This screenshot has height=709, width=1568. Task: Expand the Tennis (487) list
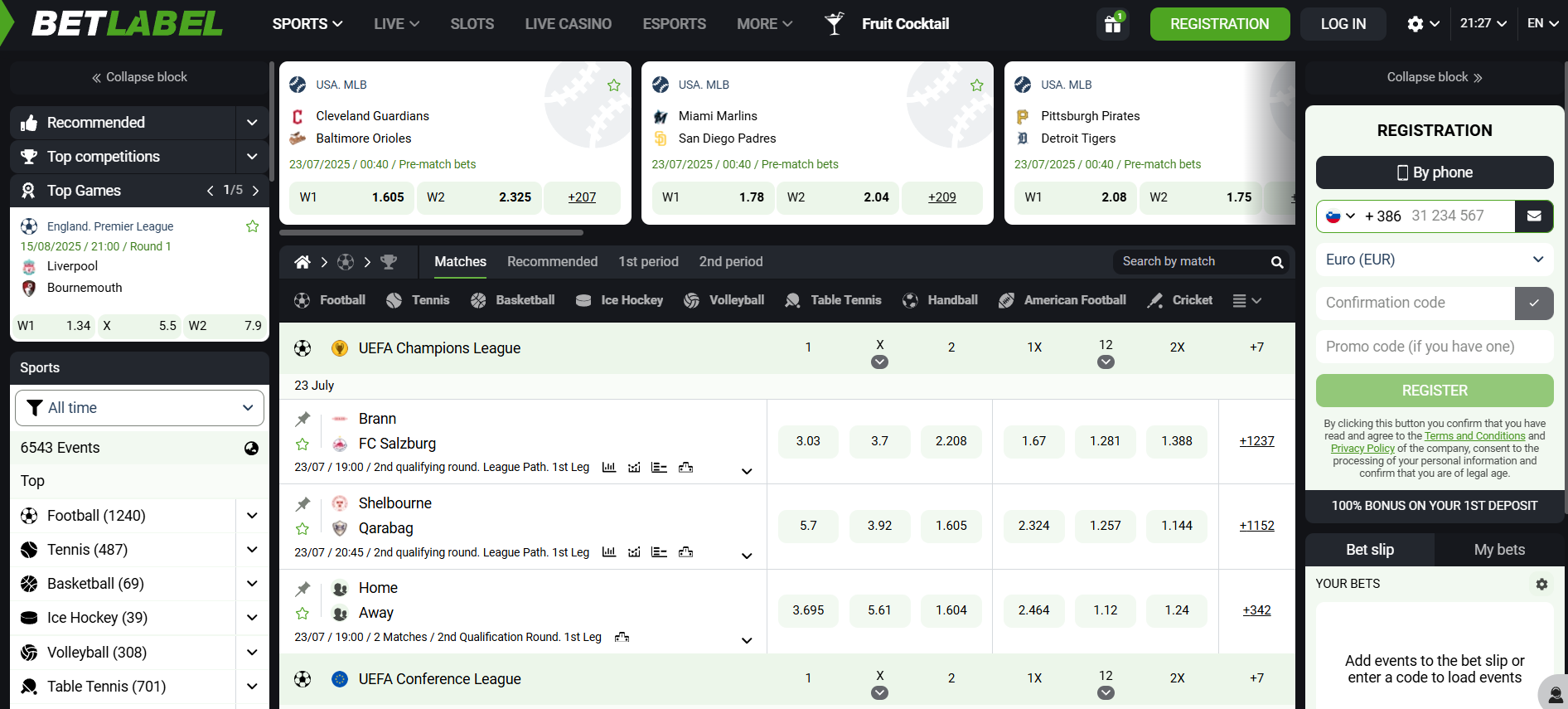(252, 550)
